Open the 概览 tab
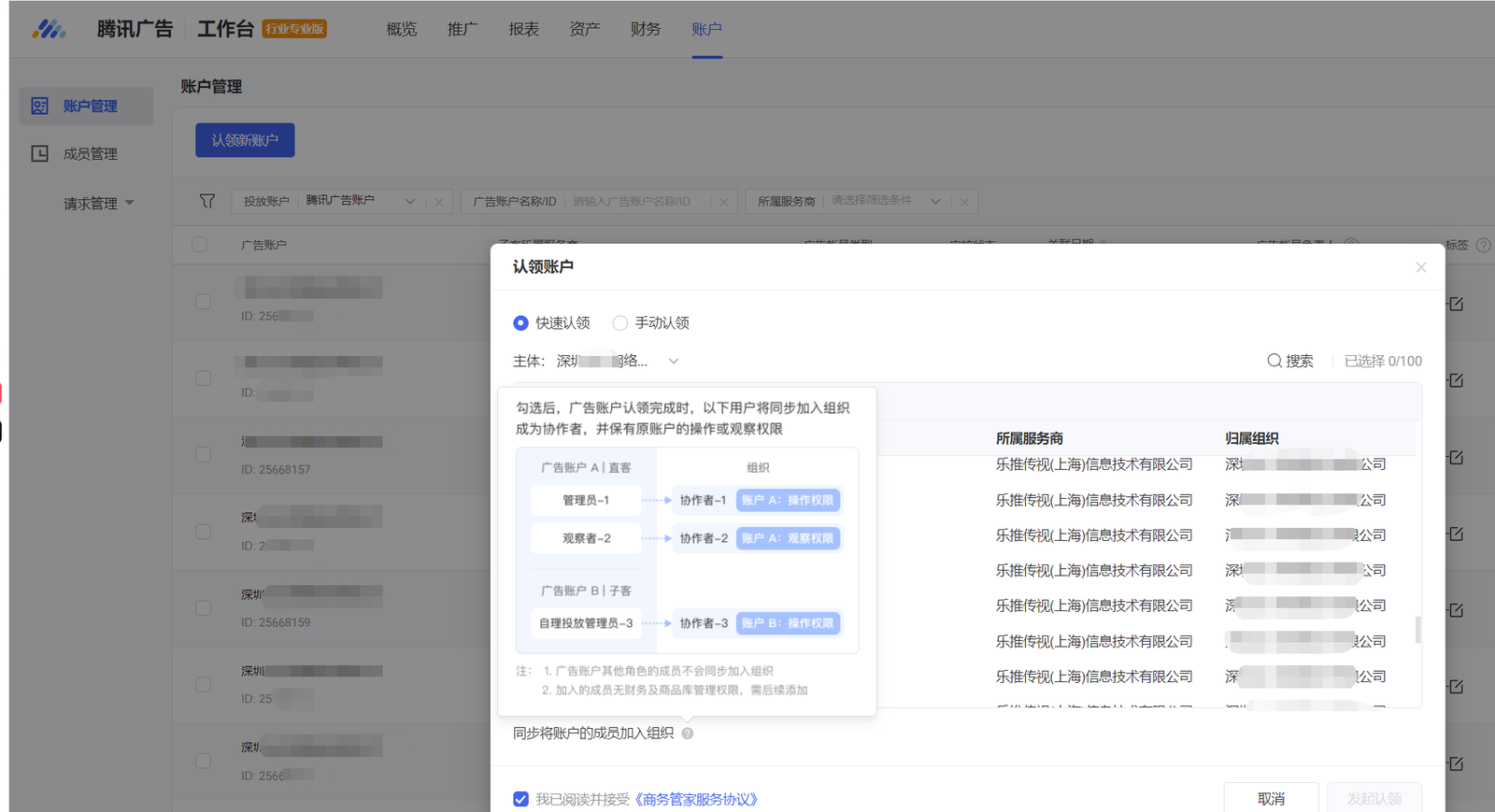 click(402, 29)
